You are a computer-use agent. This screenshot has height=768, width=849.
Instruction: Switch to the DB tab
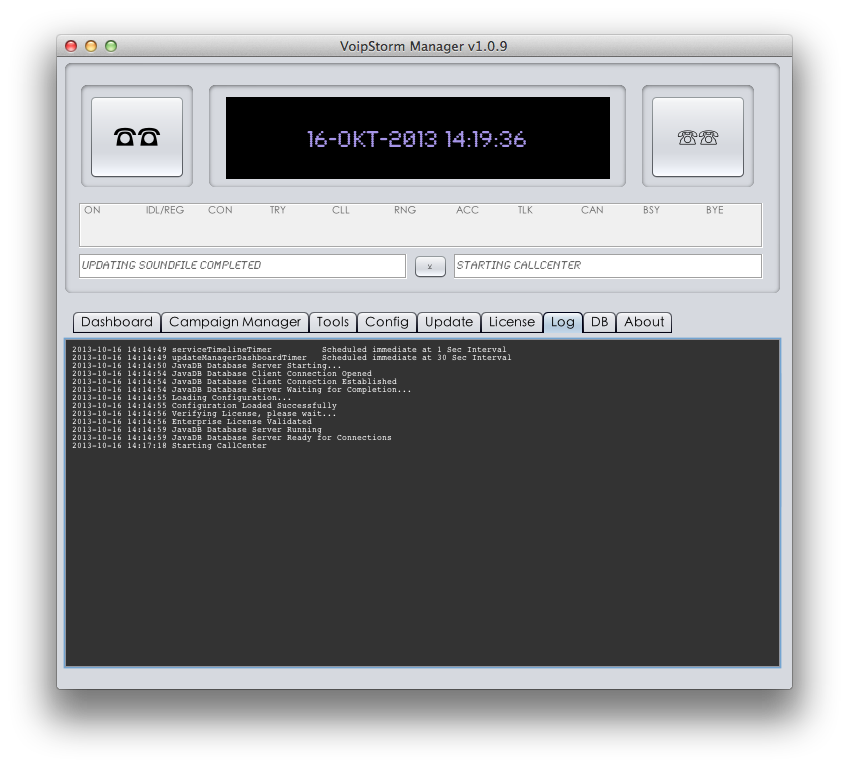click(599, 322)
